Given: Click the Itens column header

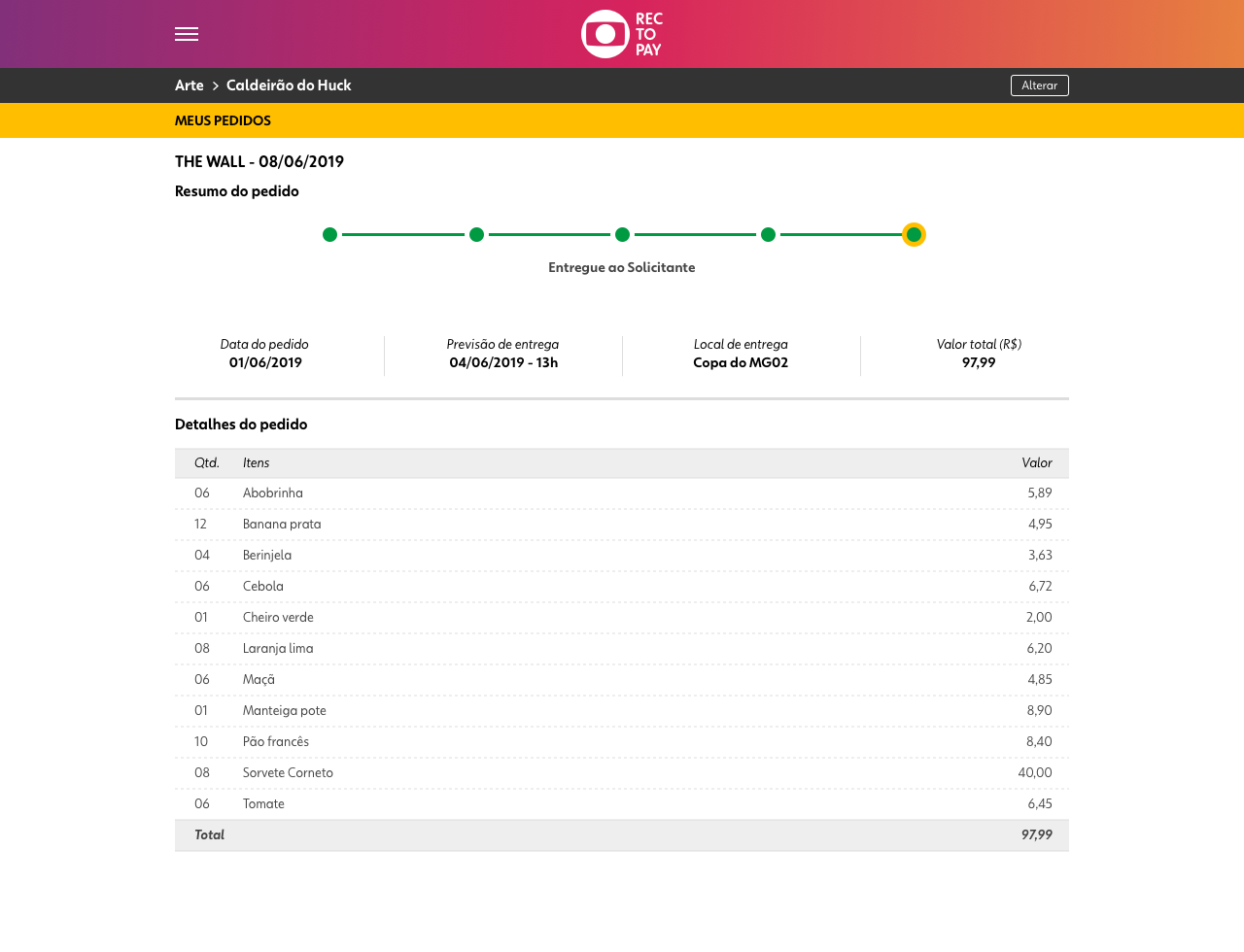Looking at the screenshot, I should tap(257, 463).
